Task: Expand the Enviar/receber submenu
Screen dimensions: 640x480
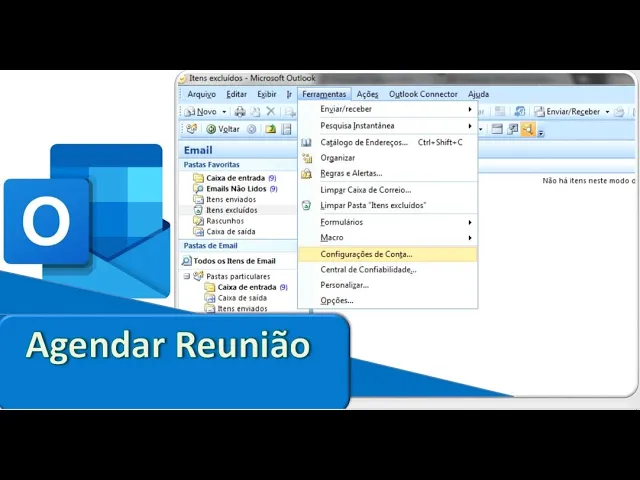Action: (x=388, y=109)
